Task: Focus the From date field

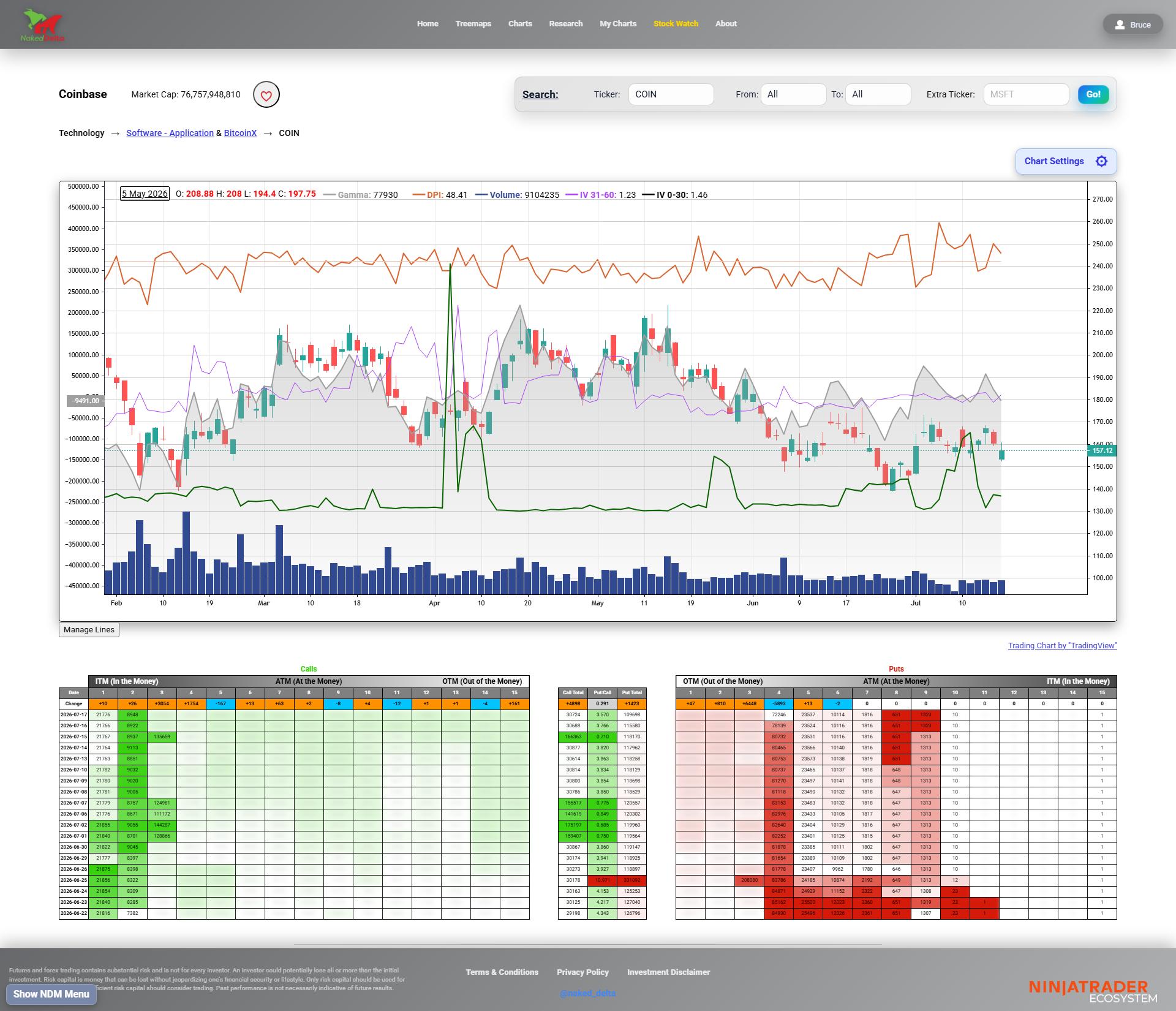Action: [x=793, y=94]
